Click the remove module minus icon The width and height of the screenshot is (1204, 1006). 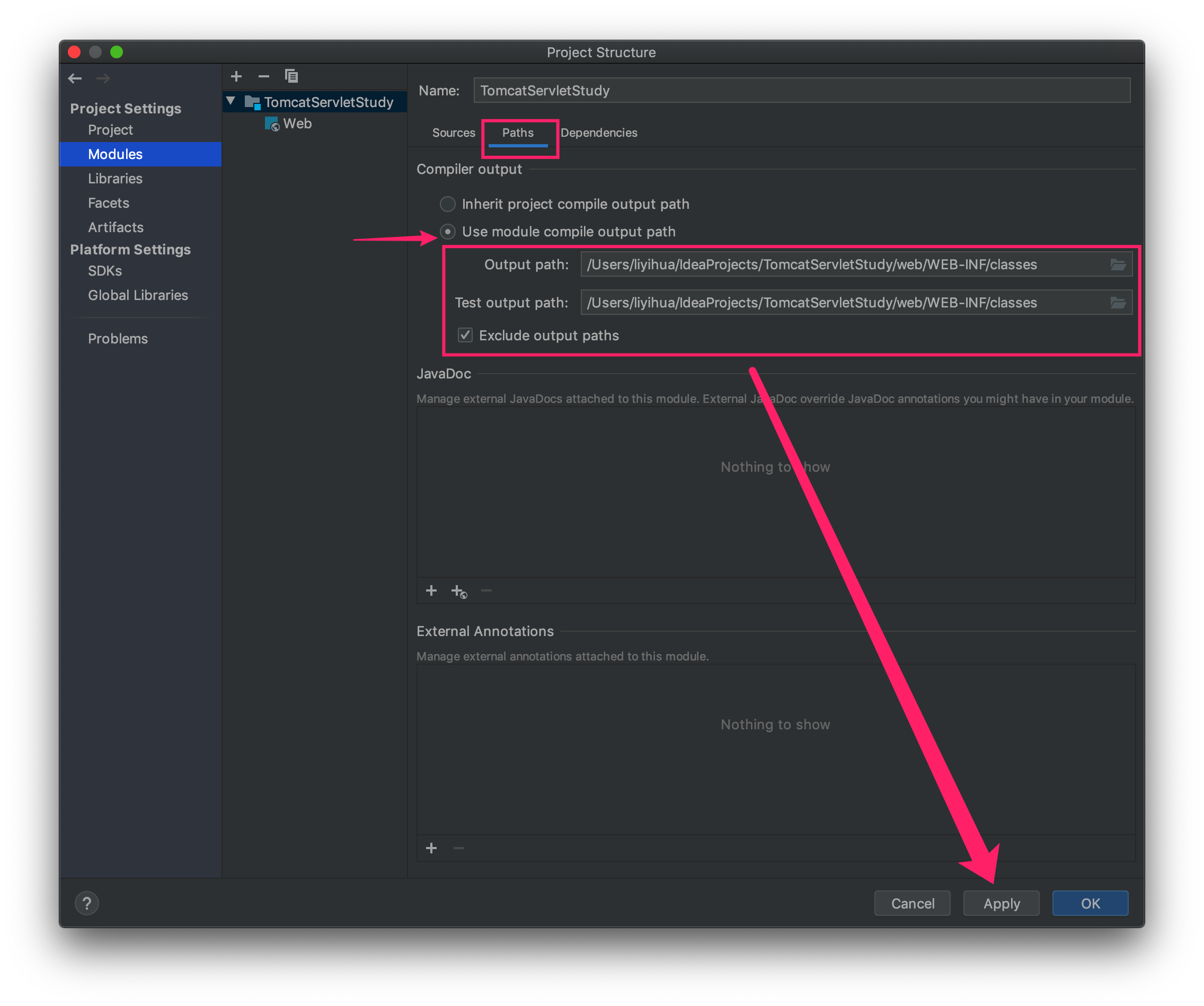264,76
